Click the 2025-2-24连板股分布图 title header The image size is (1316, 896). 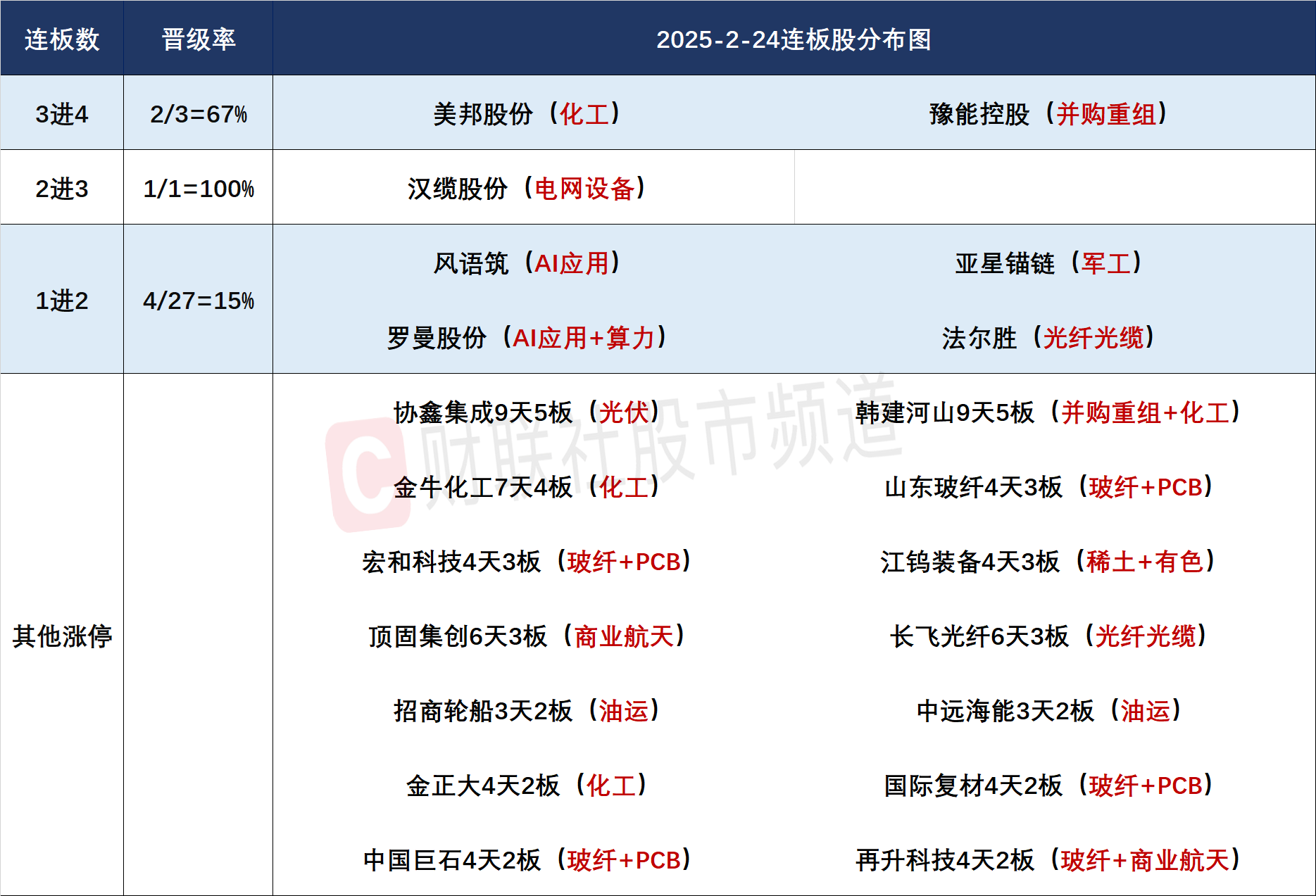(794, 39)
